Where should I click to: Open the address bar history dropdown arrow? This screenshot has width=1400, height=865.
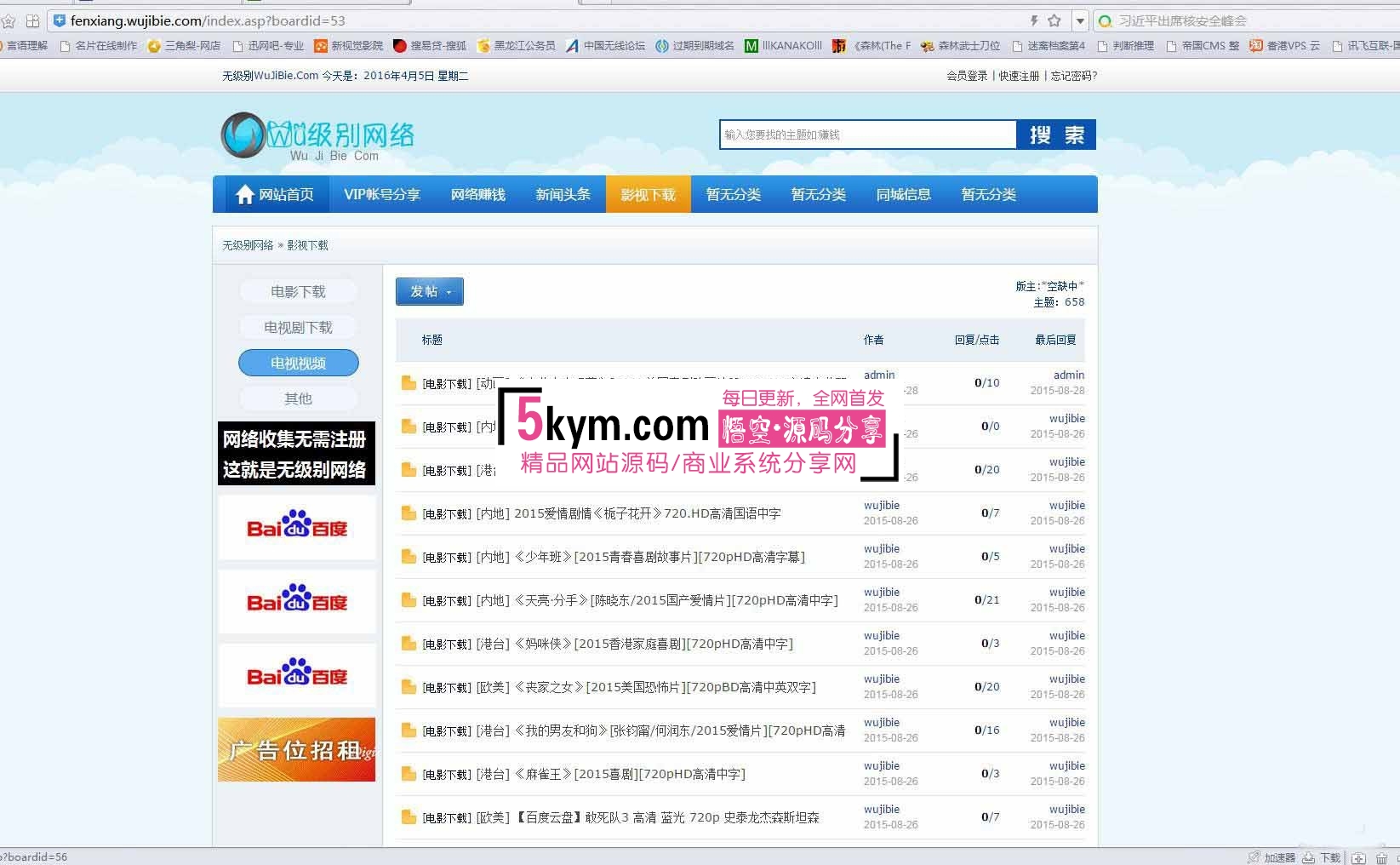(1080, 20)
